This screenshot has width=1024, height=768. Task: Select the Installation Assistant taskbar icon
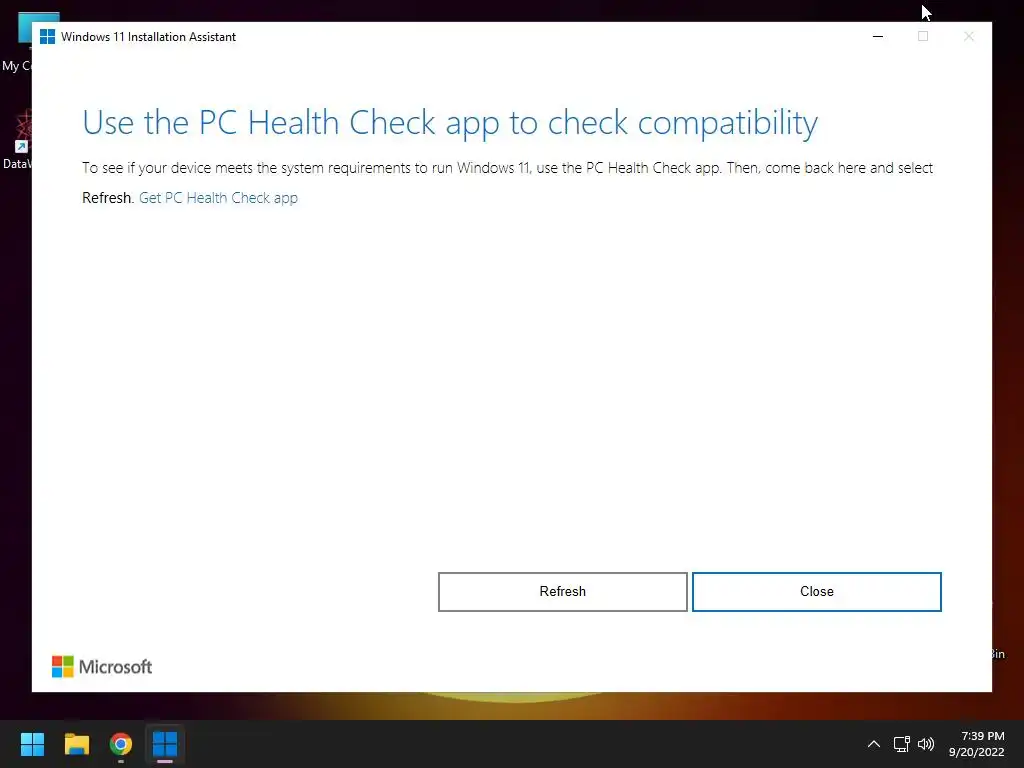click(x=165, y=744)
